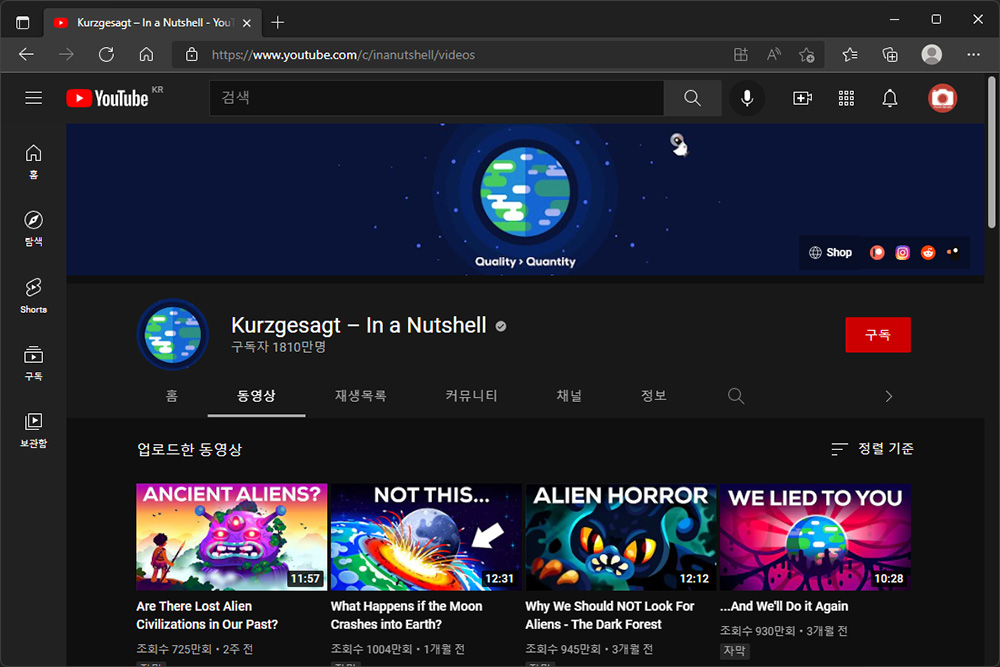Switch to the channel 홈 tab
Viewport: 1000px width, 667px height.
click(x=172, y=396)
